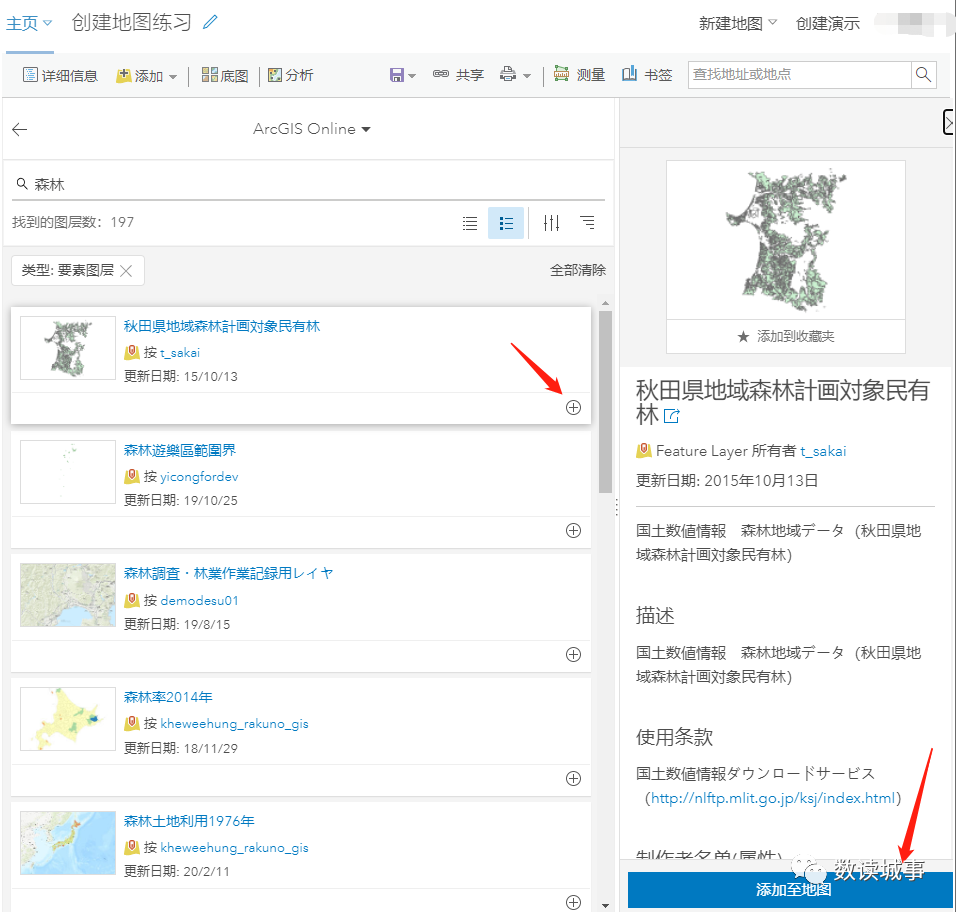956x912 pixels.
Task: Click owner t_sakai in first result
Action: [x=180, y=352]
